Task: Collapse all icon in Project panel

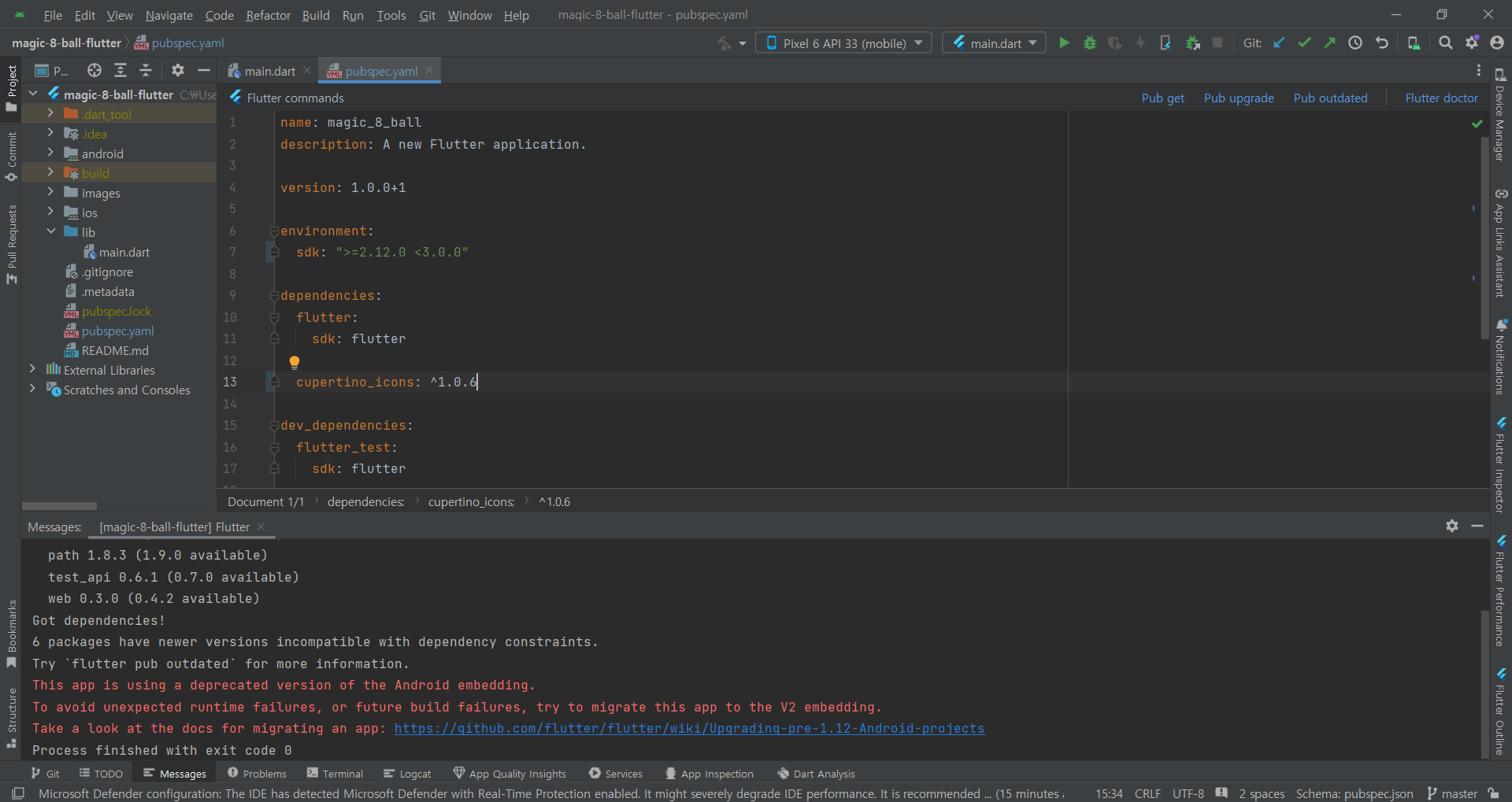Action: coord(146,70)
